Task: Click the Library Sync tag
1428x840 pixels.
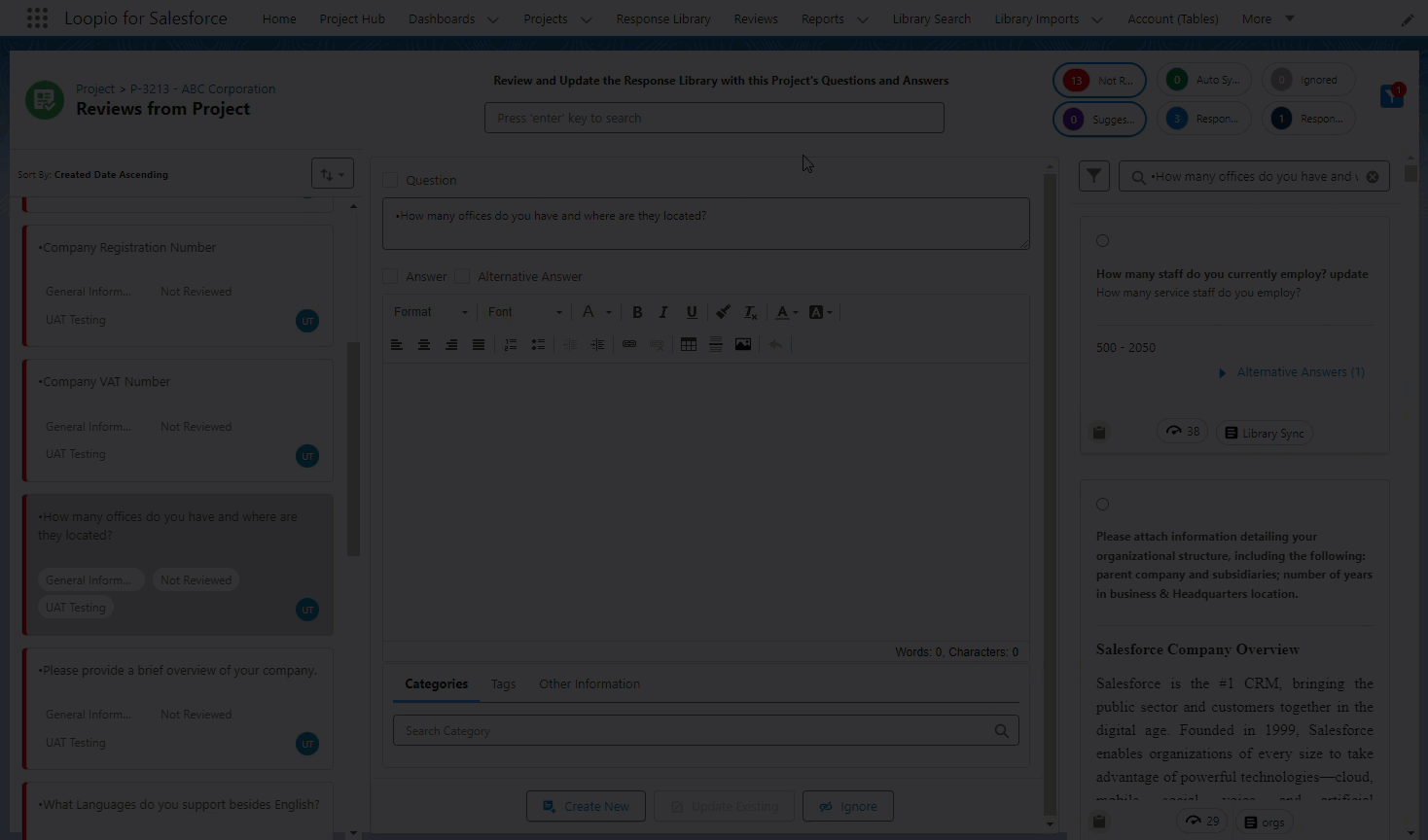Action: pyautogui.click(x=1264, y=434)
